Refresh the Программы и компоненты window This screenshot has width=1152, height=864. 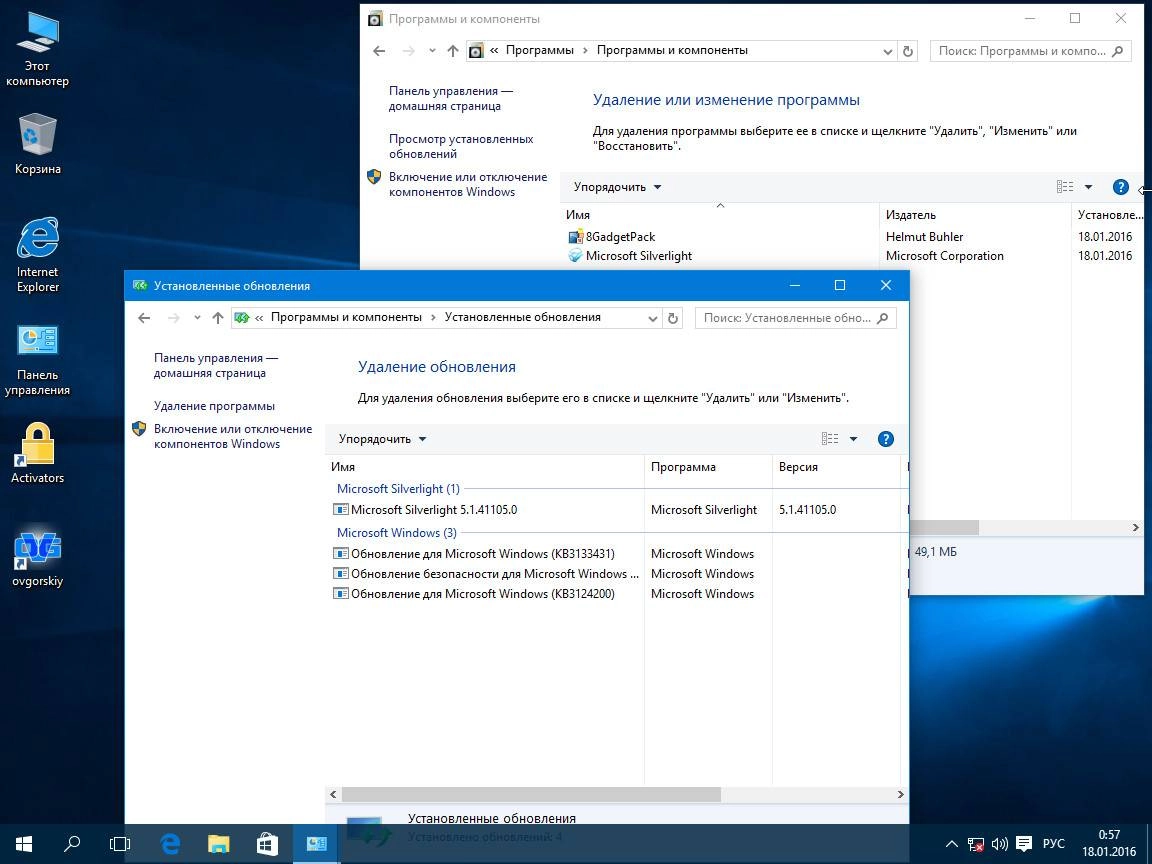(907, 51)
